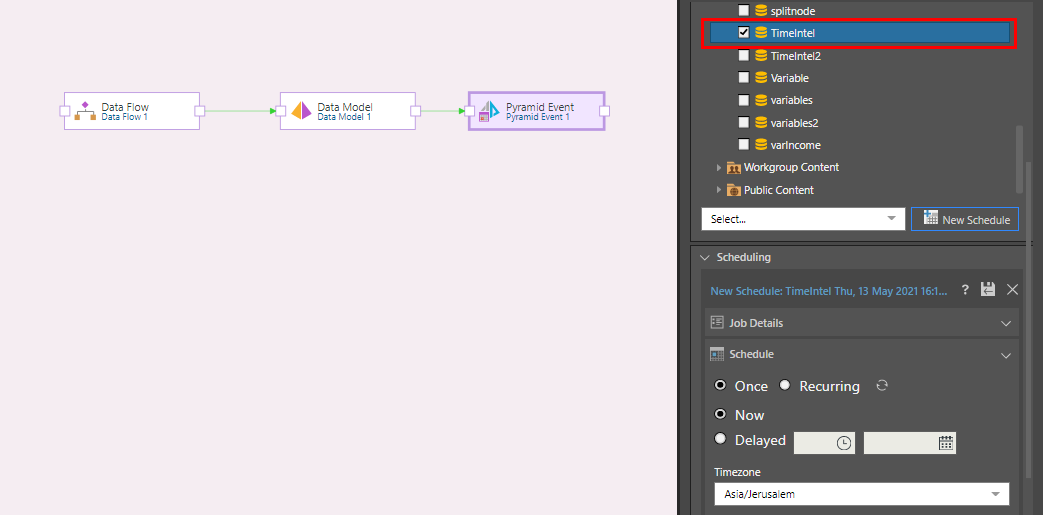Select the Data Model node icon
Screen dimensions: 1043x515
point(301,110)
